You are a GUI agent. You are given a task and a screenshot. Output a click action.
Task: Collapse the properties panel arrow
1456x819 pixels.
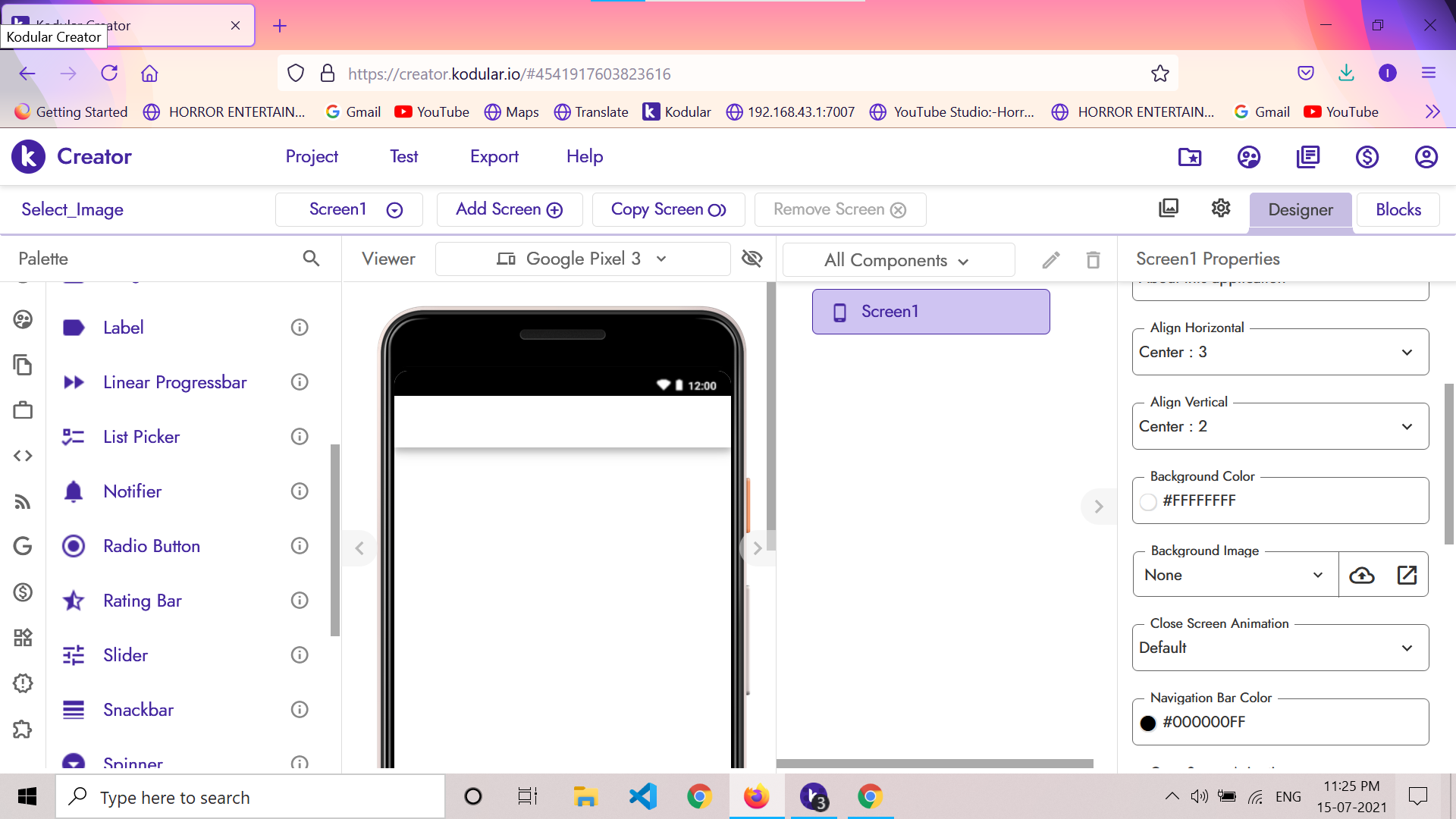(x=1098, y=507)
